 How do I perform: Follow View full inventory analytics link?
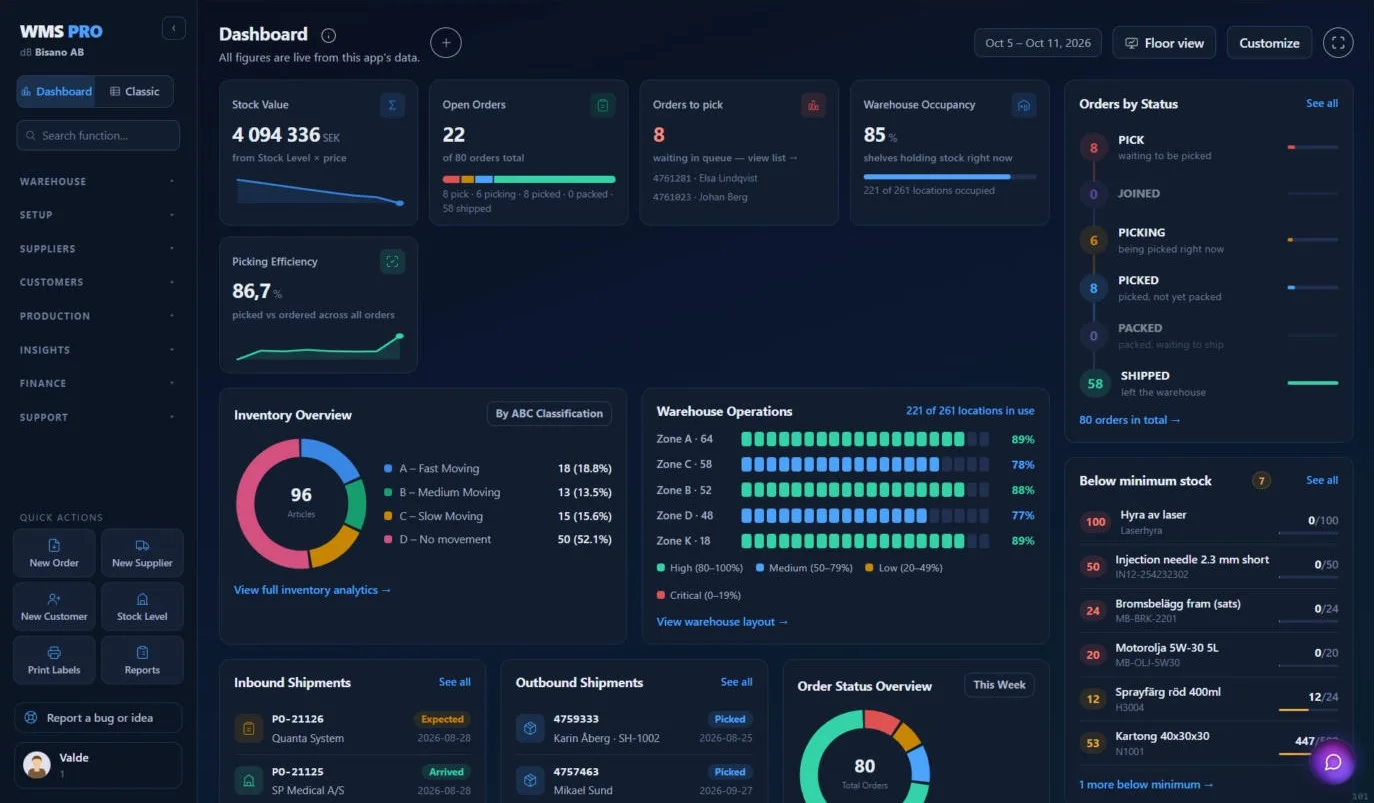point(312,590)
